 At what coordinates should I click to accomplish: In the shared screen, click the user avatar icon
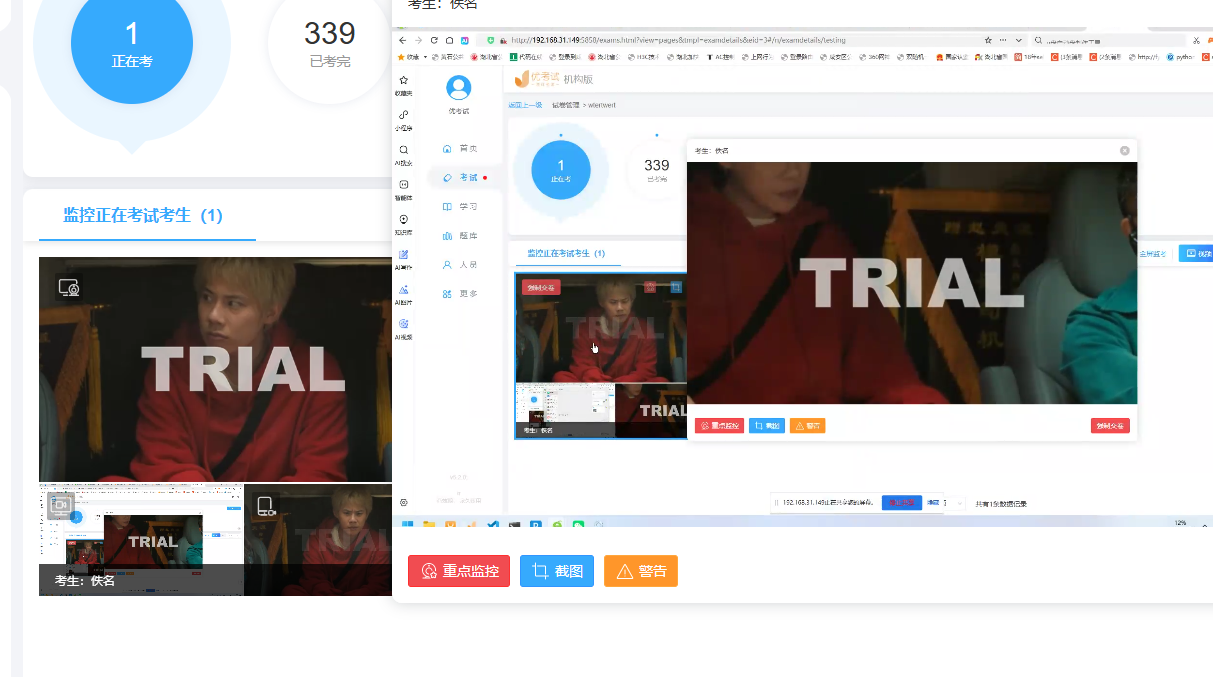click(458, 88)
